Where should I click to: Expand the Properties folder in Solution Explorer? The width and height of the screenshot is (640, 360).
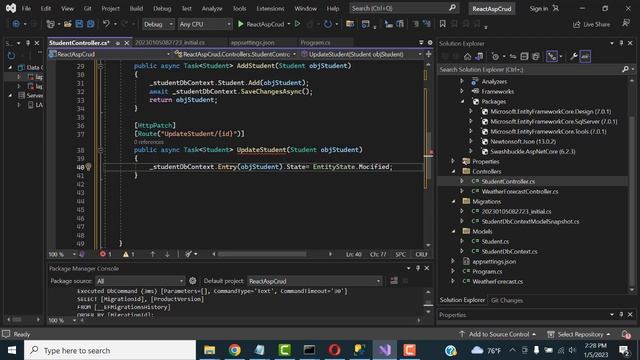tap(453, 162)
